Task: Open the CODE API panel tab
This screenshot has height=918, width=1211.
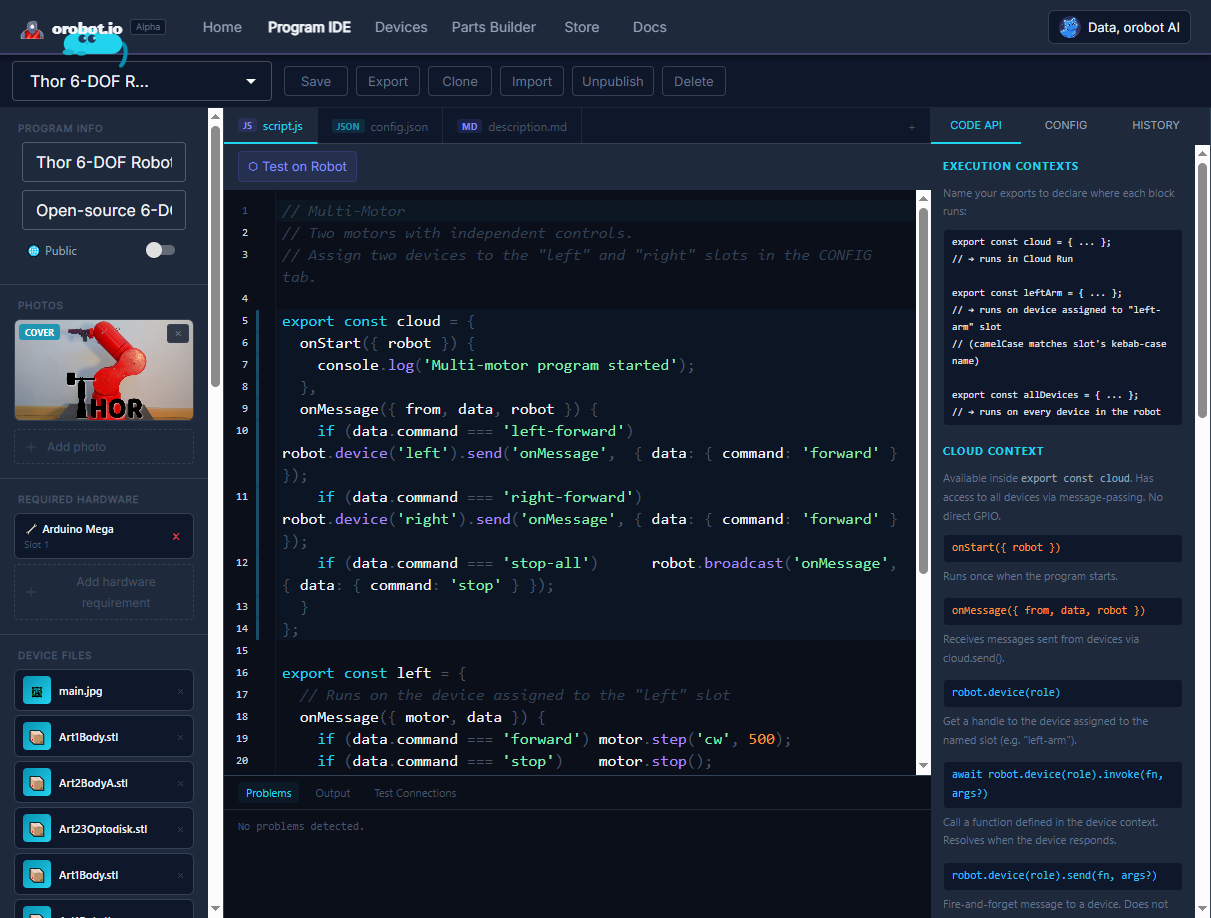Action: point(975,125)
